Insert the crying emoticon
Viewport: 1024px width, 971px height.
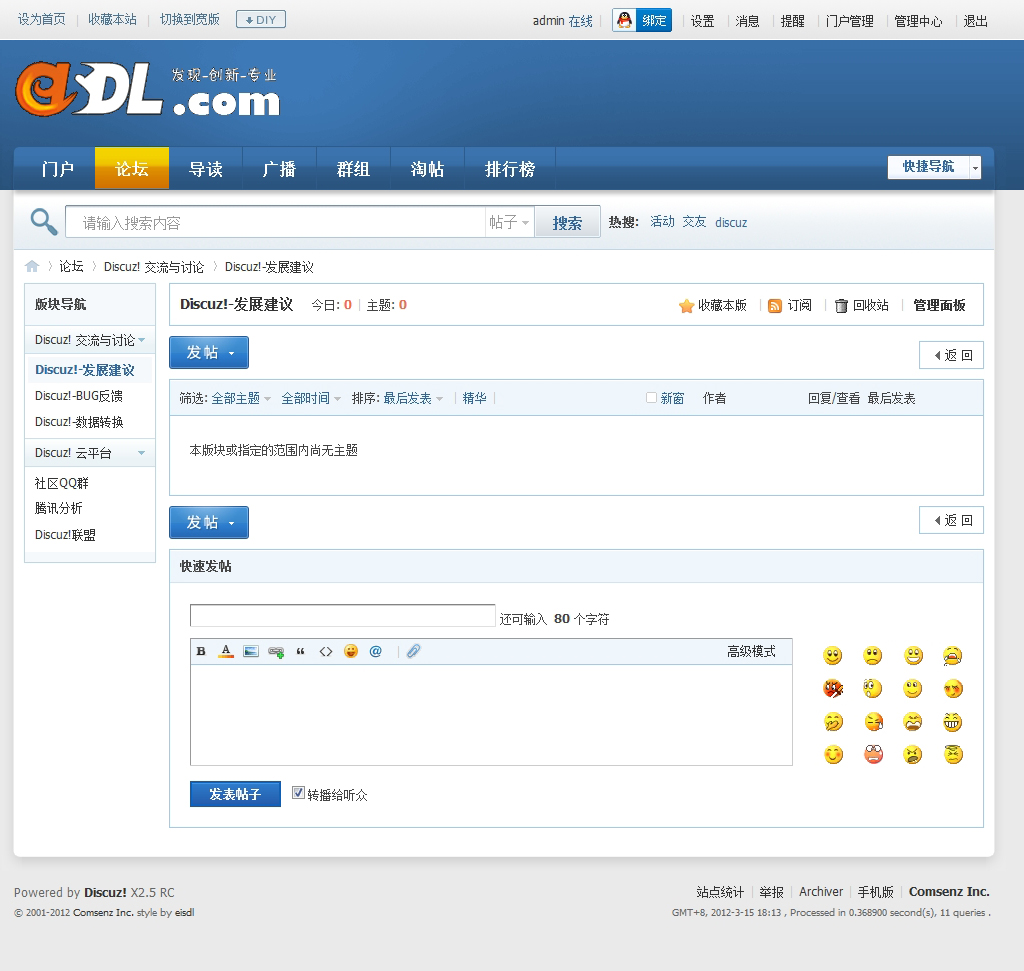(953, 656)
